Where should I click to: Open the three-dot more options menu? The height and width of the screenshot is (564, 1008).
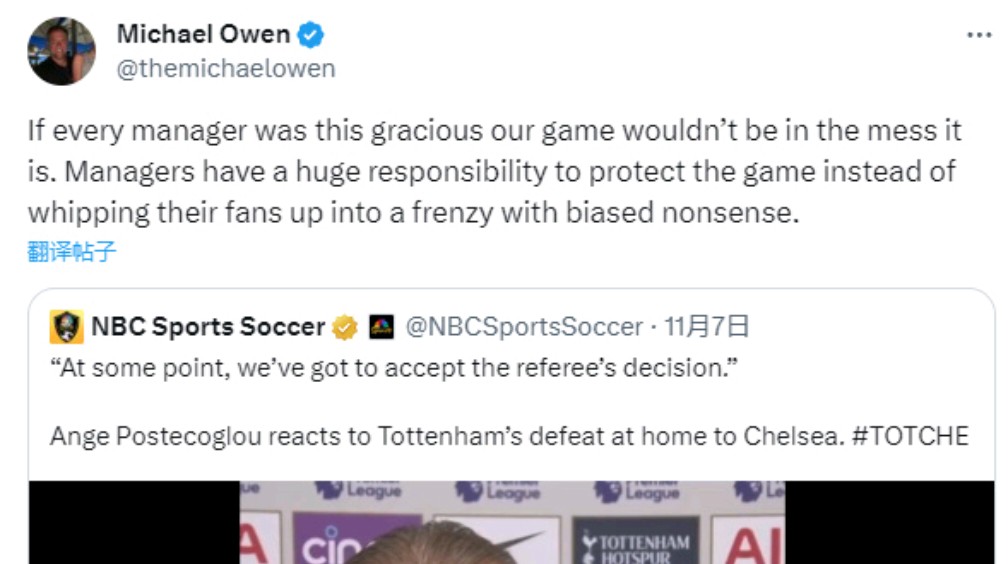pyautogui.click(x=978, y=35)
